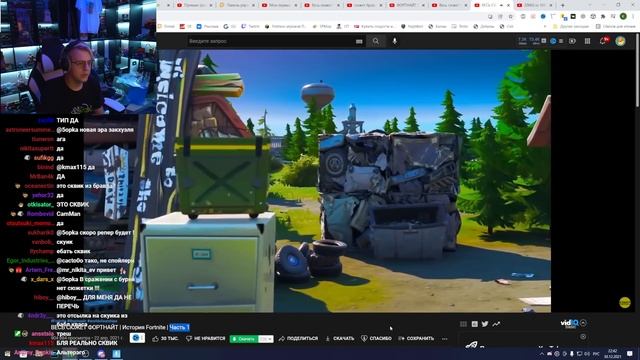
Task: Click the vidIQ Twitter icon
Action: 485,324
